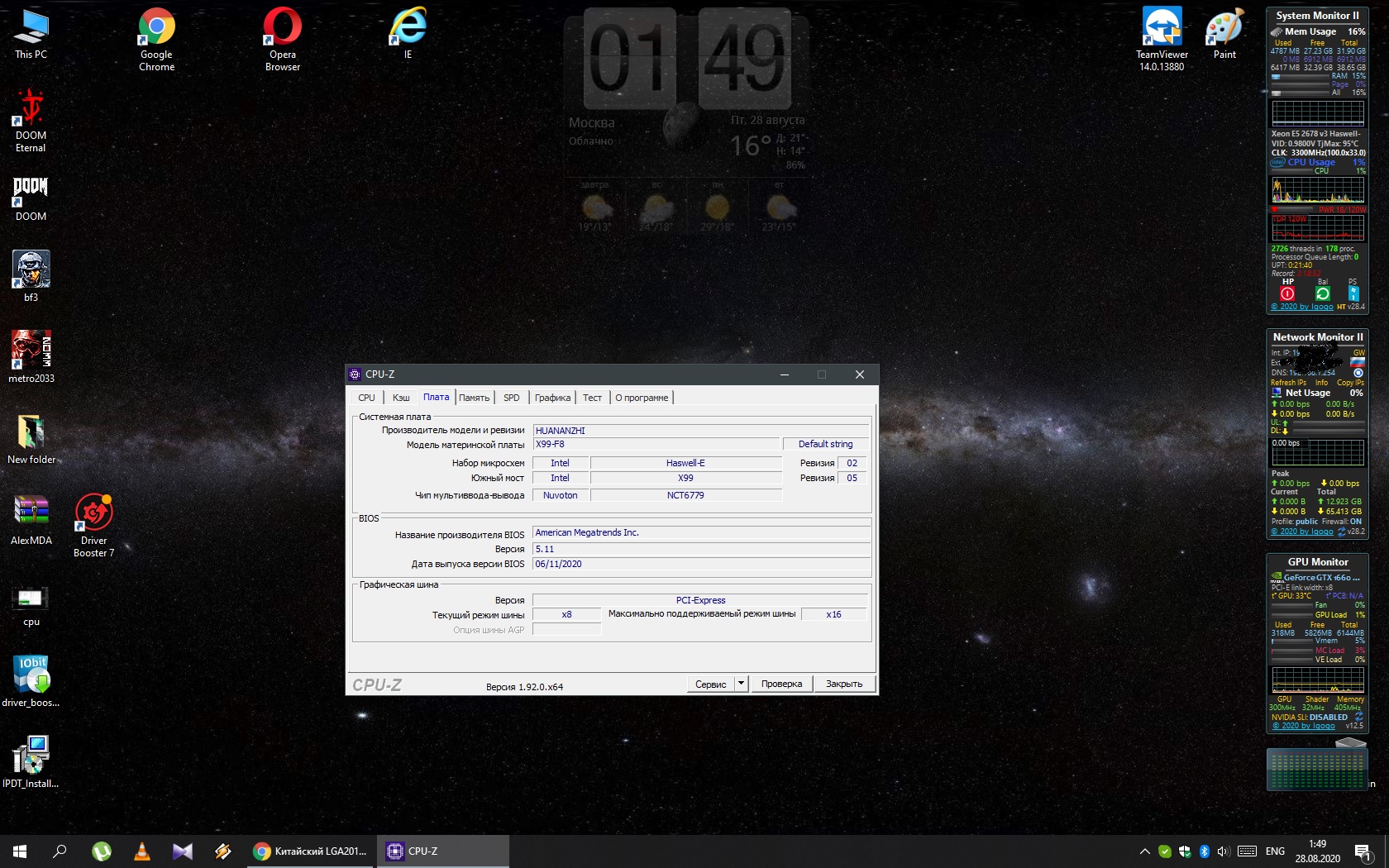The height and width of the screenshot is (868, 1389).
Task: Click the flip clock widget
Action: [687, 58]
